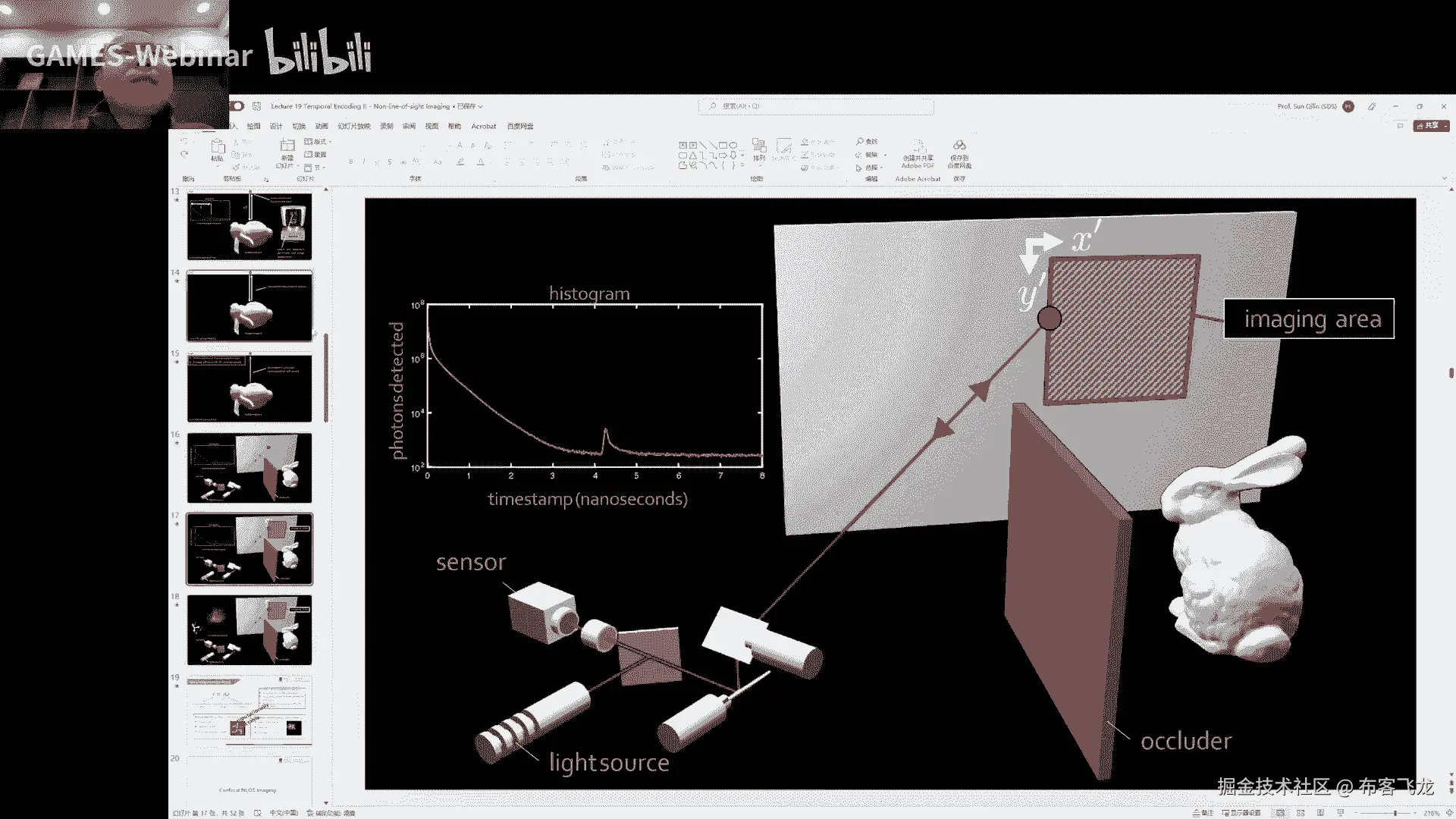The height and width of the screenshot is (819, 1456).
Task: Click the Paste icon in clipboard group
Action: point(217,147)
